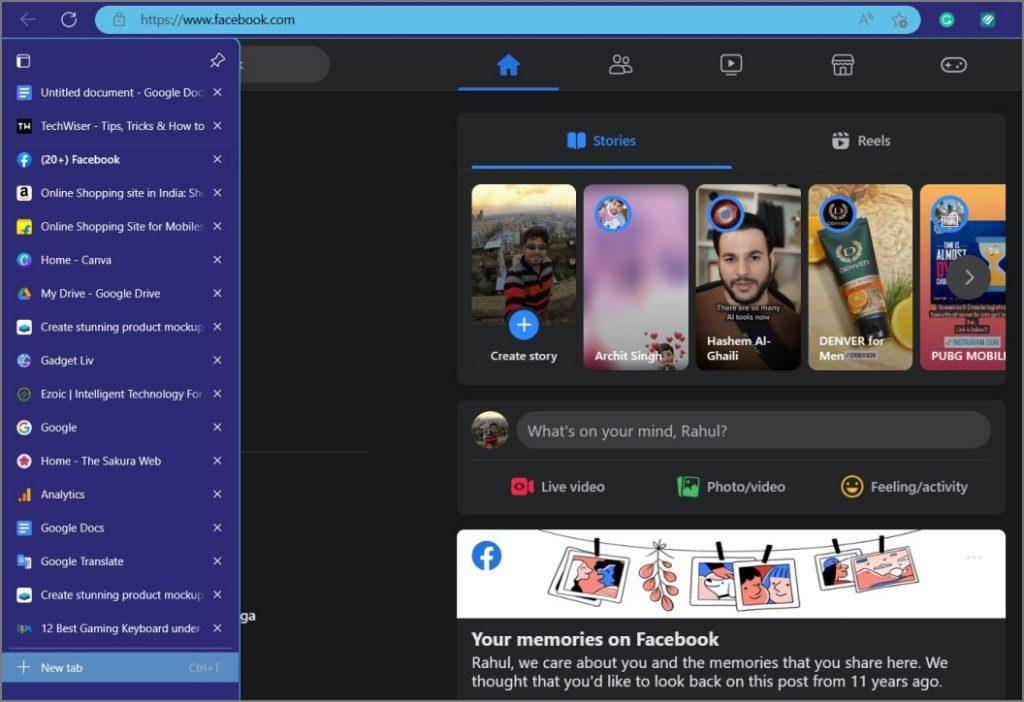Open Facebook Friends icon
Viewport: 1024px width, 702px height.
pos(620,65)
